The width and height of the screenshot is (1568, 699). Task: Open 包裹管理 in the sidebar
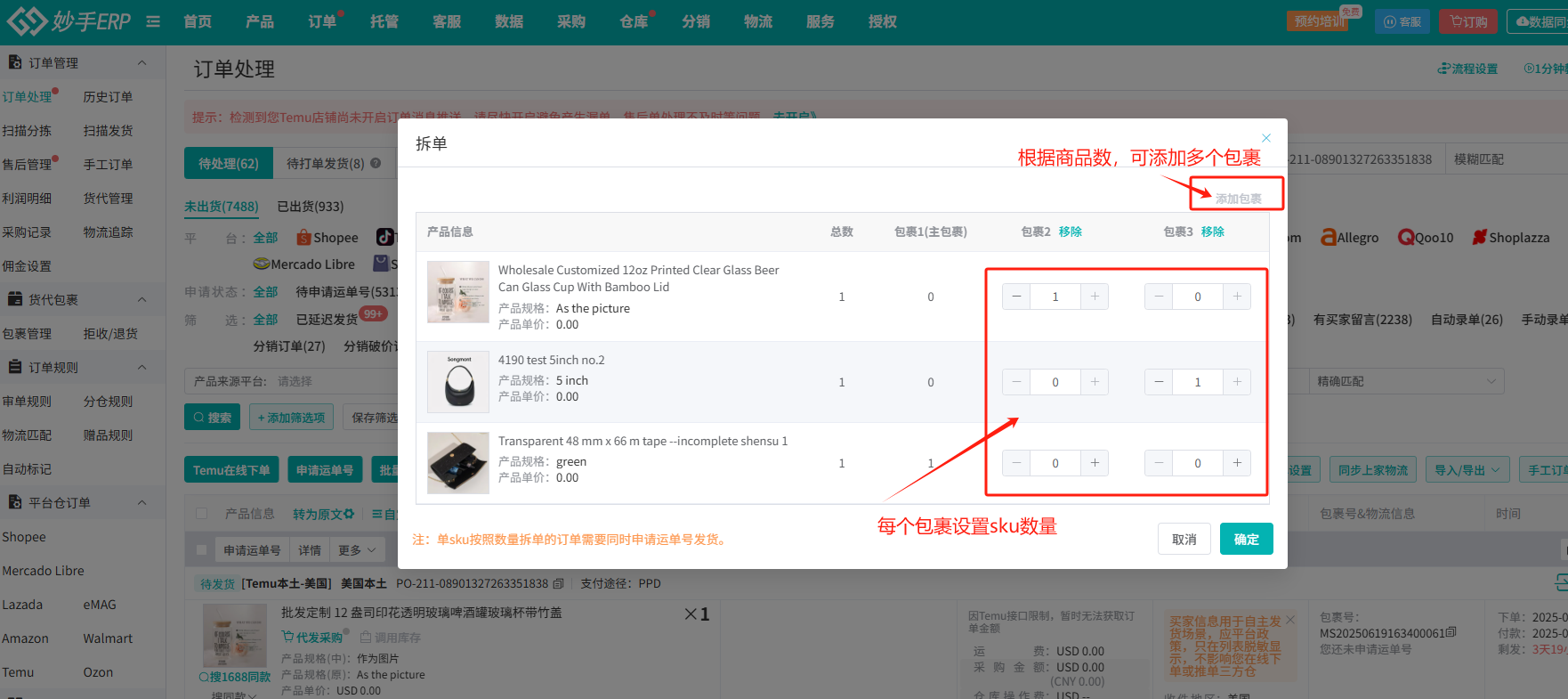point(27,334)
